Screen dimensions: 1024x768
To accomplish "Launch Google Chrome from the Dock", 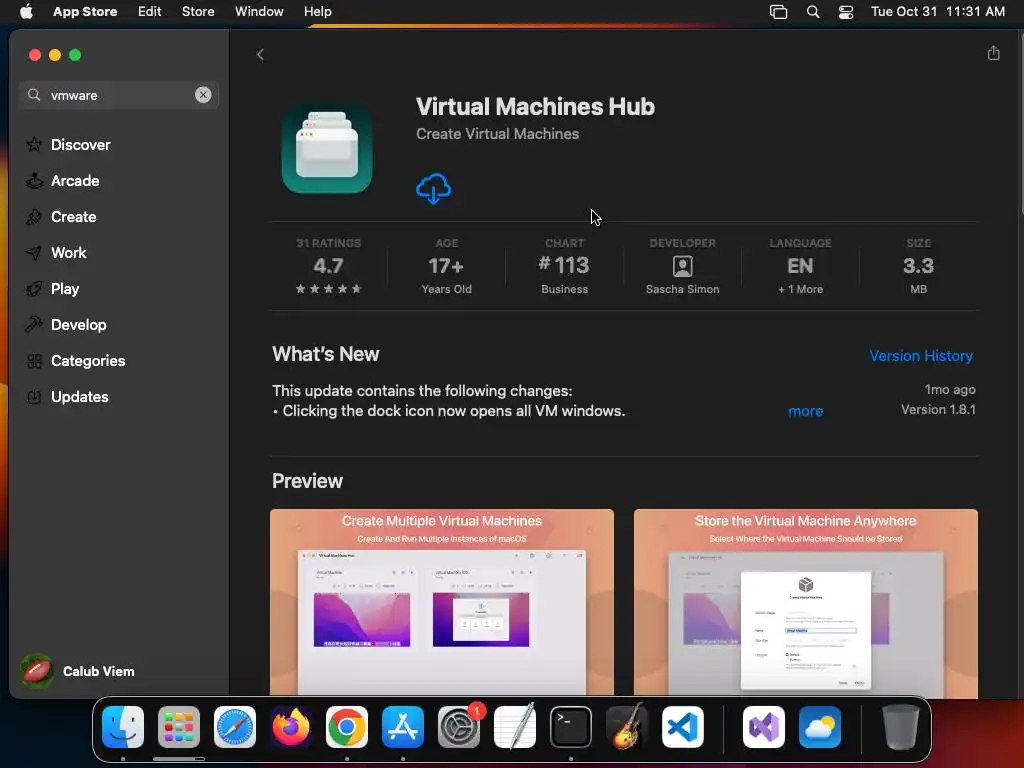I will [x=347, y=727].
